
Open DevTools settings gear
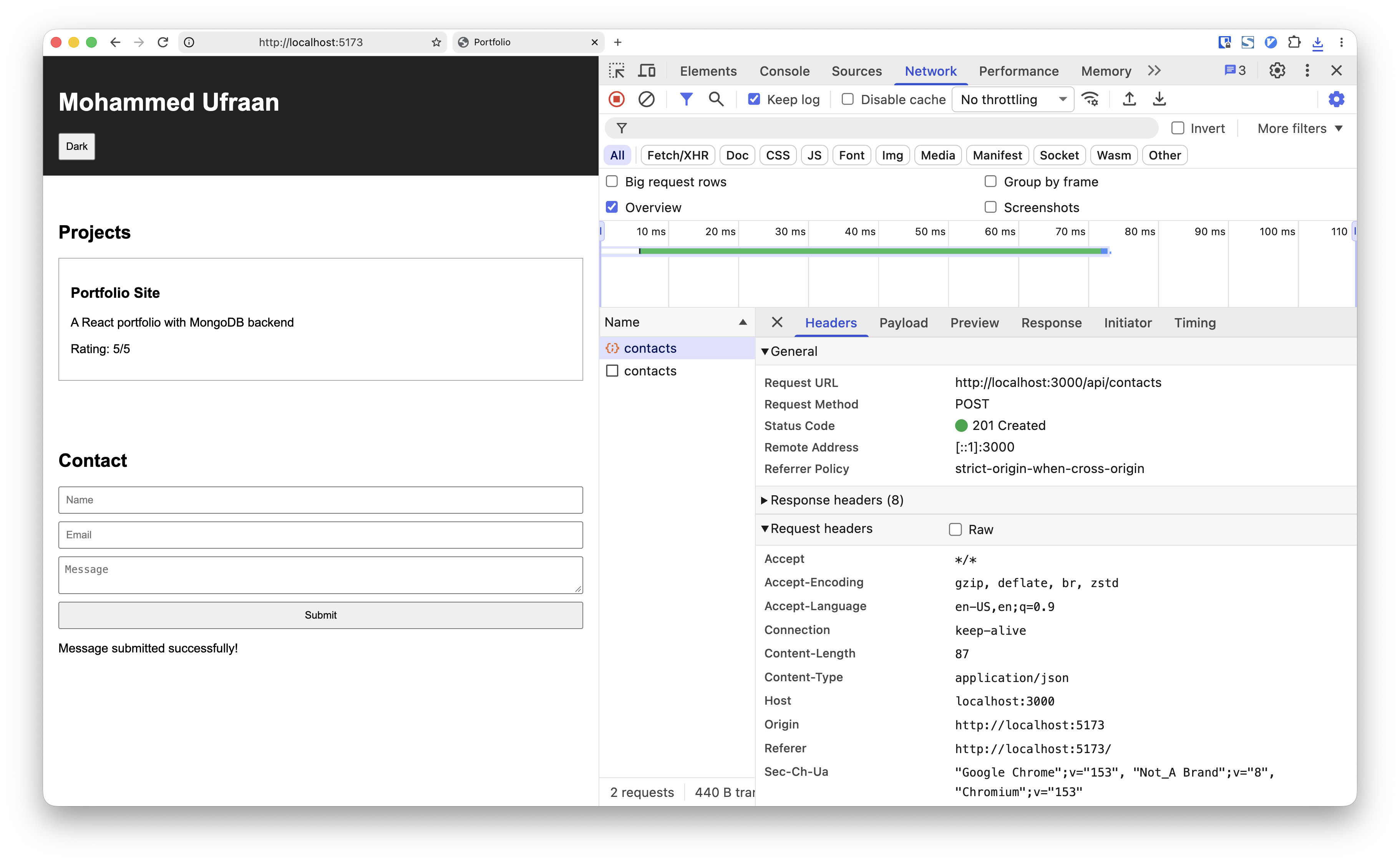click(x=1277, y=71)
